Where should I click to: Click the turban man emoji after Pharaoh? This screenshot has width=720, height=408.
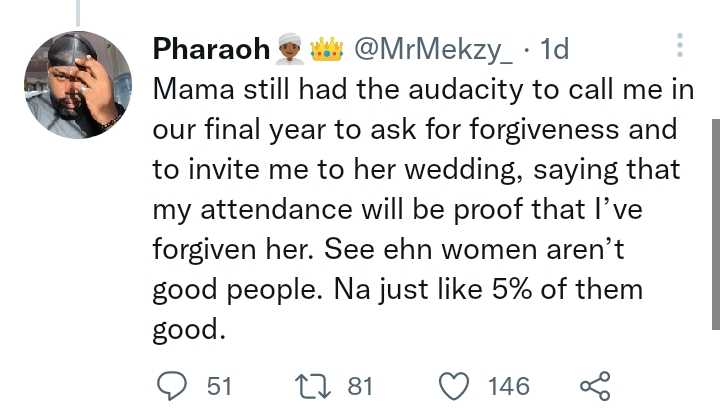coord(291,48)
